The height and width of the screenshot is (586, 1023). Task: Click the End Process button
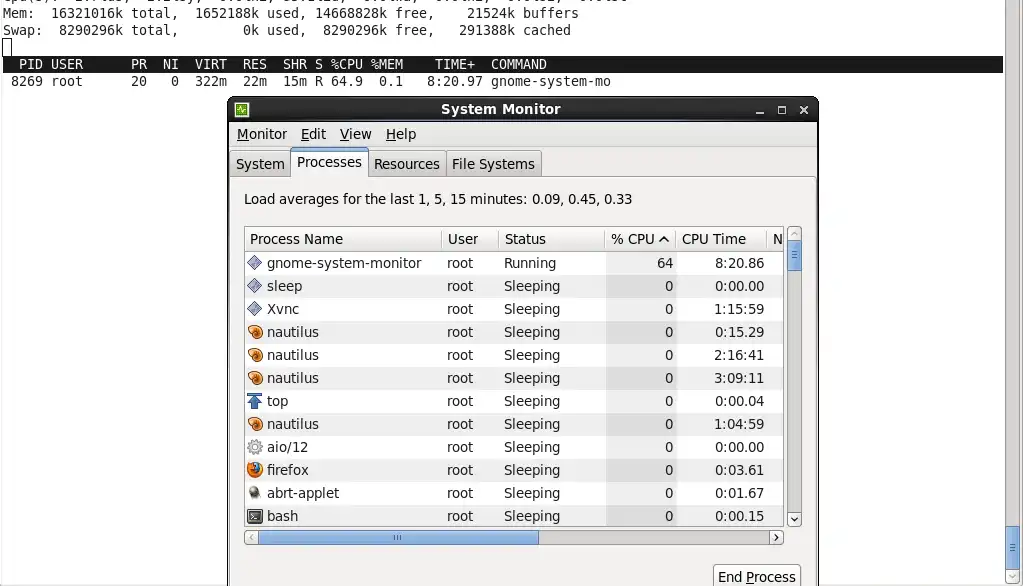tap(757, 576)
